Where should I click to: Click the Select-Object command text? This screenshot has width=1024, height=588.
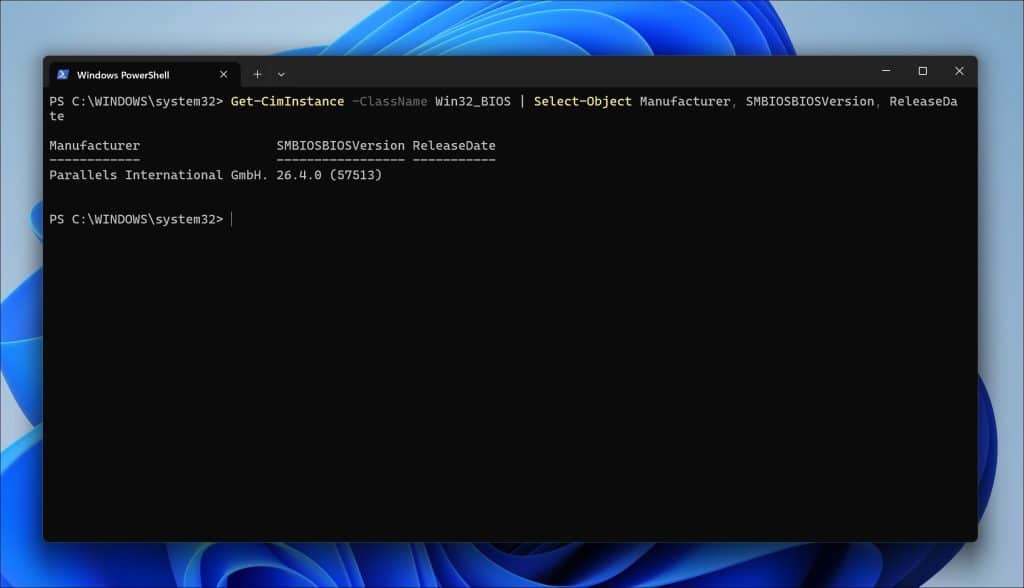583,101
